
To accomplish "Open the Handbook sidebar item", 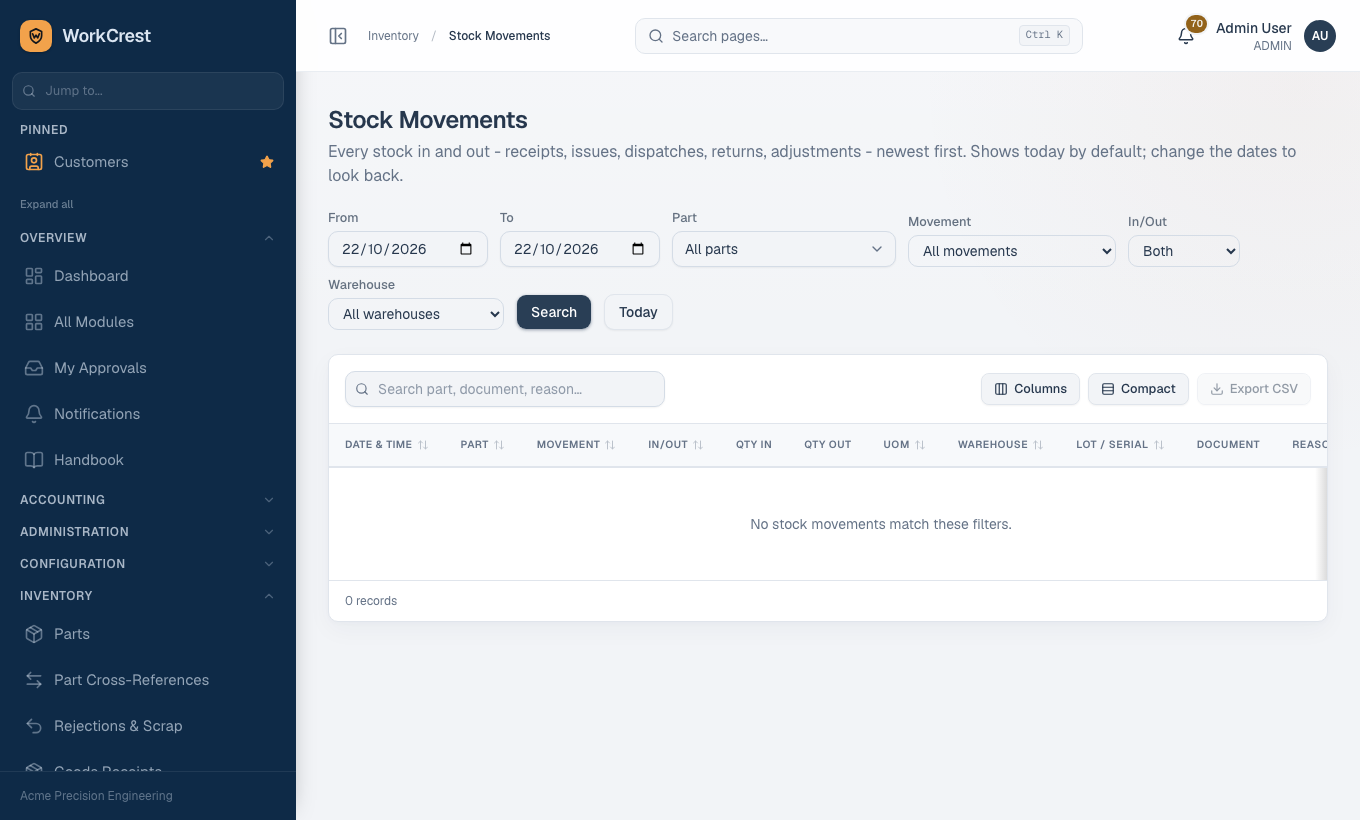I will point(148,460).
